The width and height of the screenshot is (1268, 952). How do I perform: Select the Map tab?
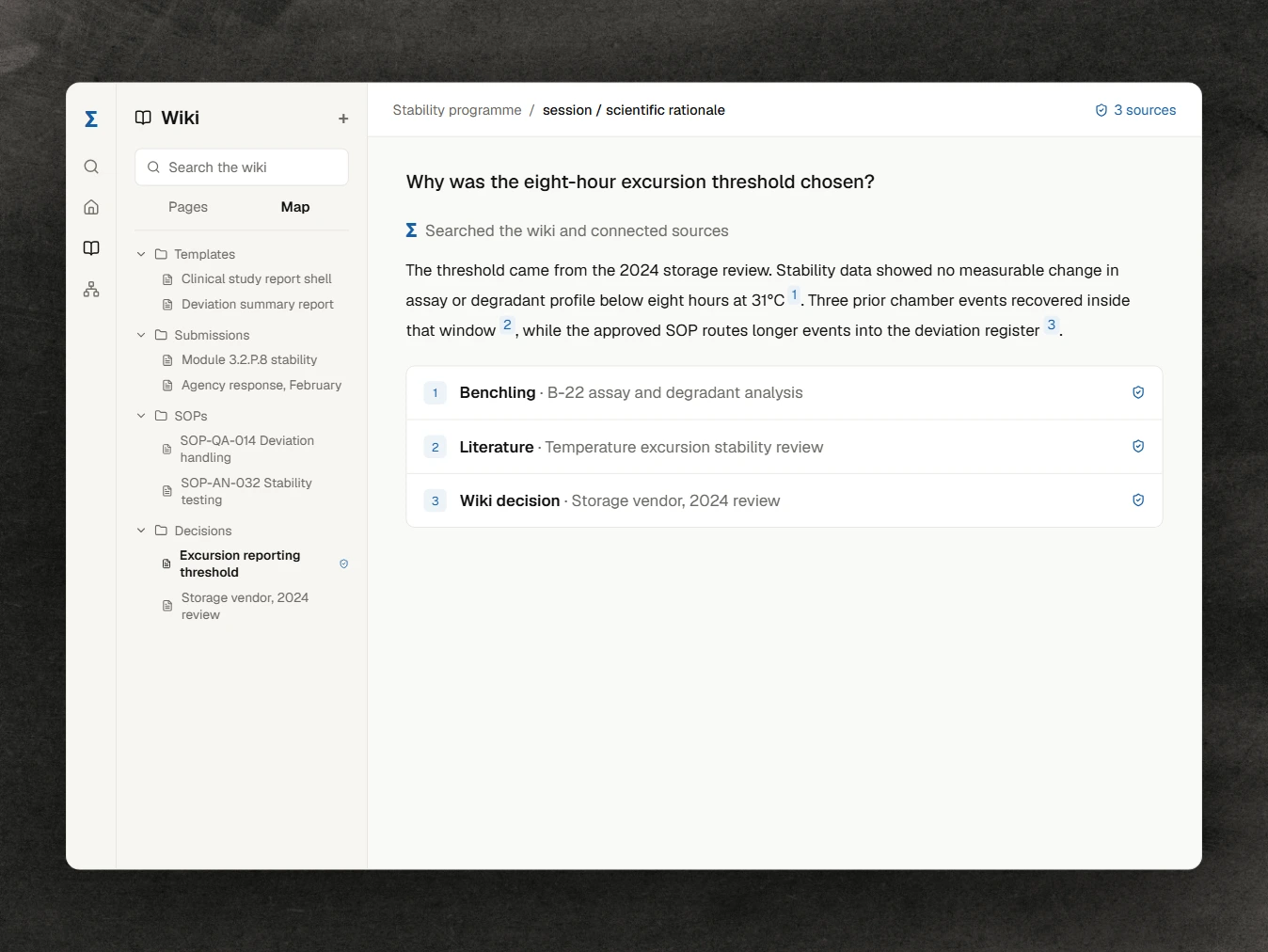pyautogui.click(x=295, y=207)
